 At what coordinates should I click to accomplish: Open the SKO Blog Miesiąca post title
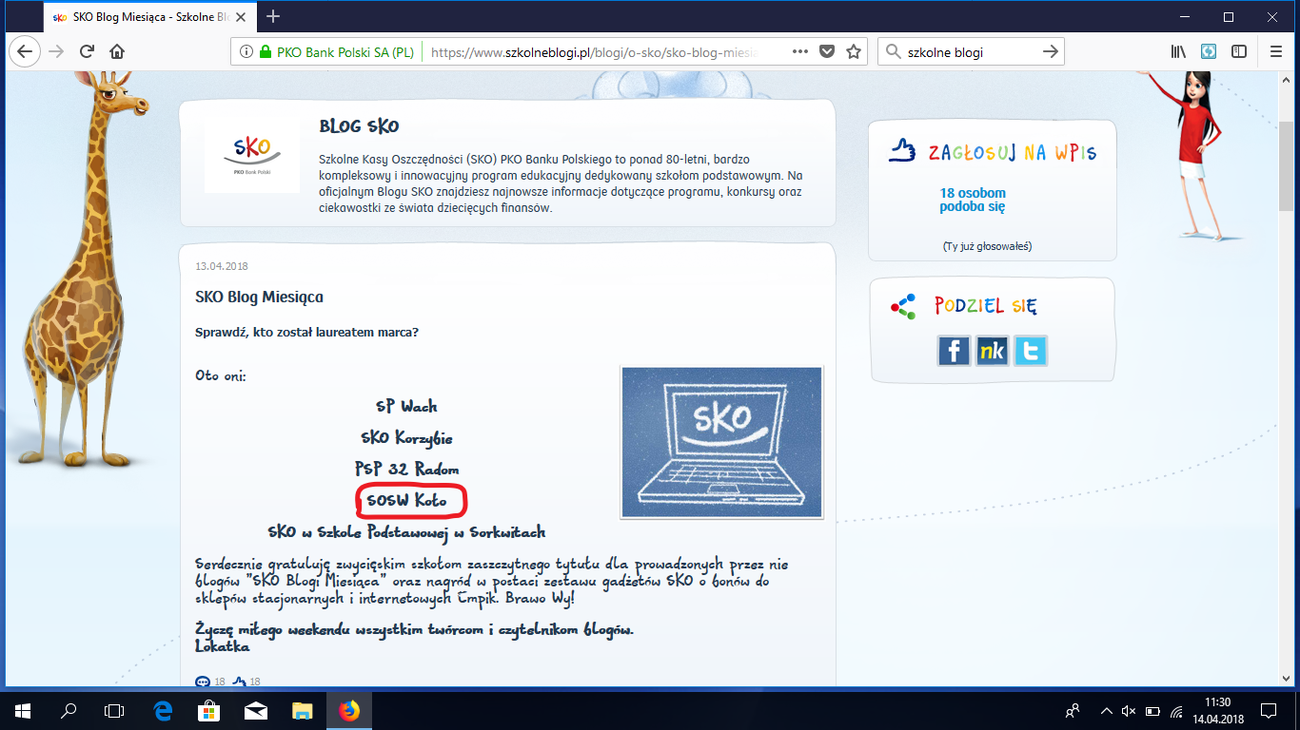tap(259, 297)
